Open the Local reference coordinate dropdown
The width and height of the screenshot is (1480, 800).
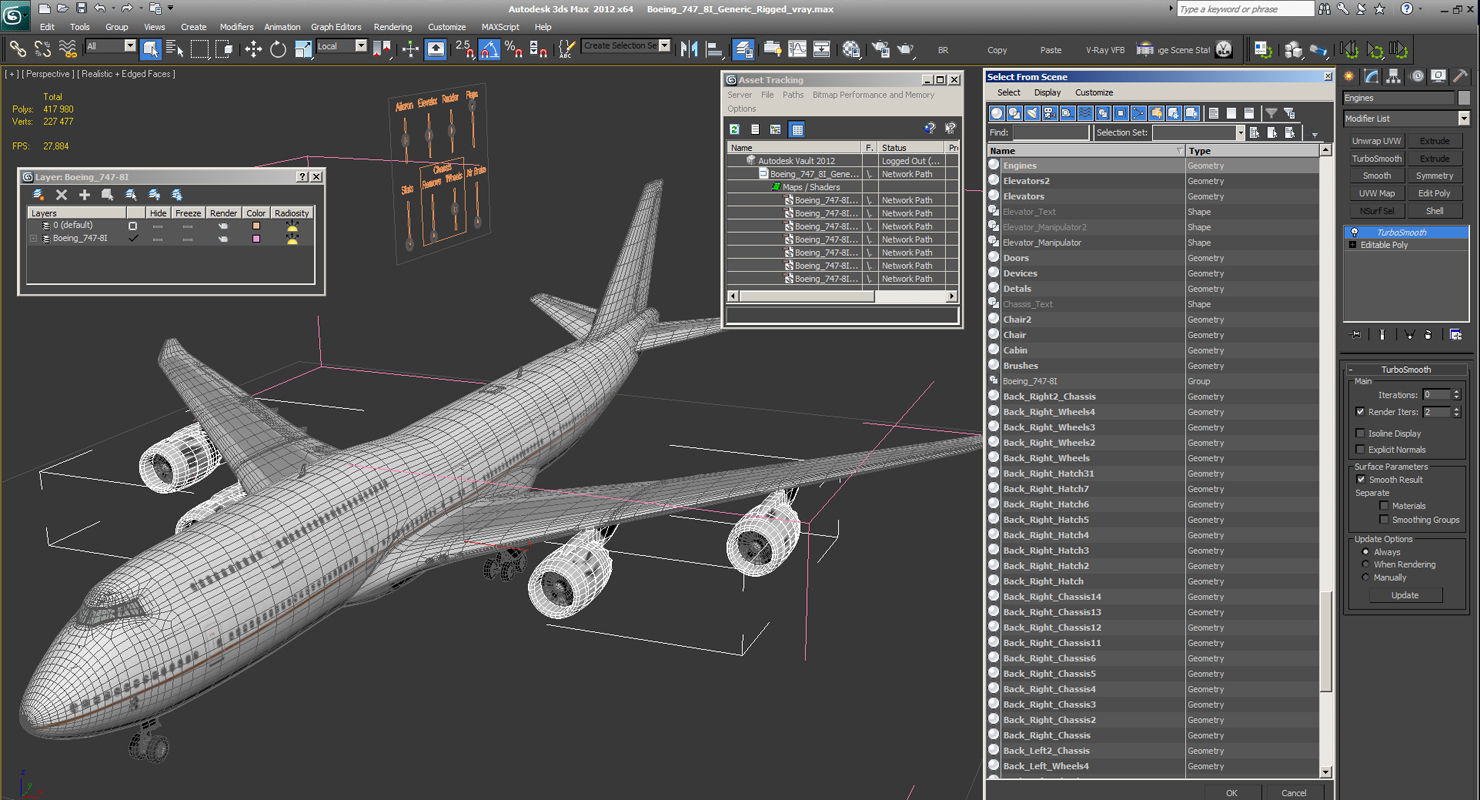[361, 46]
